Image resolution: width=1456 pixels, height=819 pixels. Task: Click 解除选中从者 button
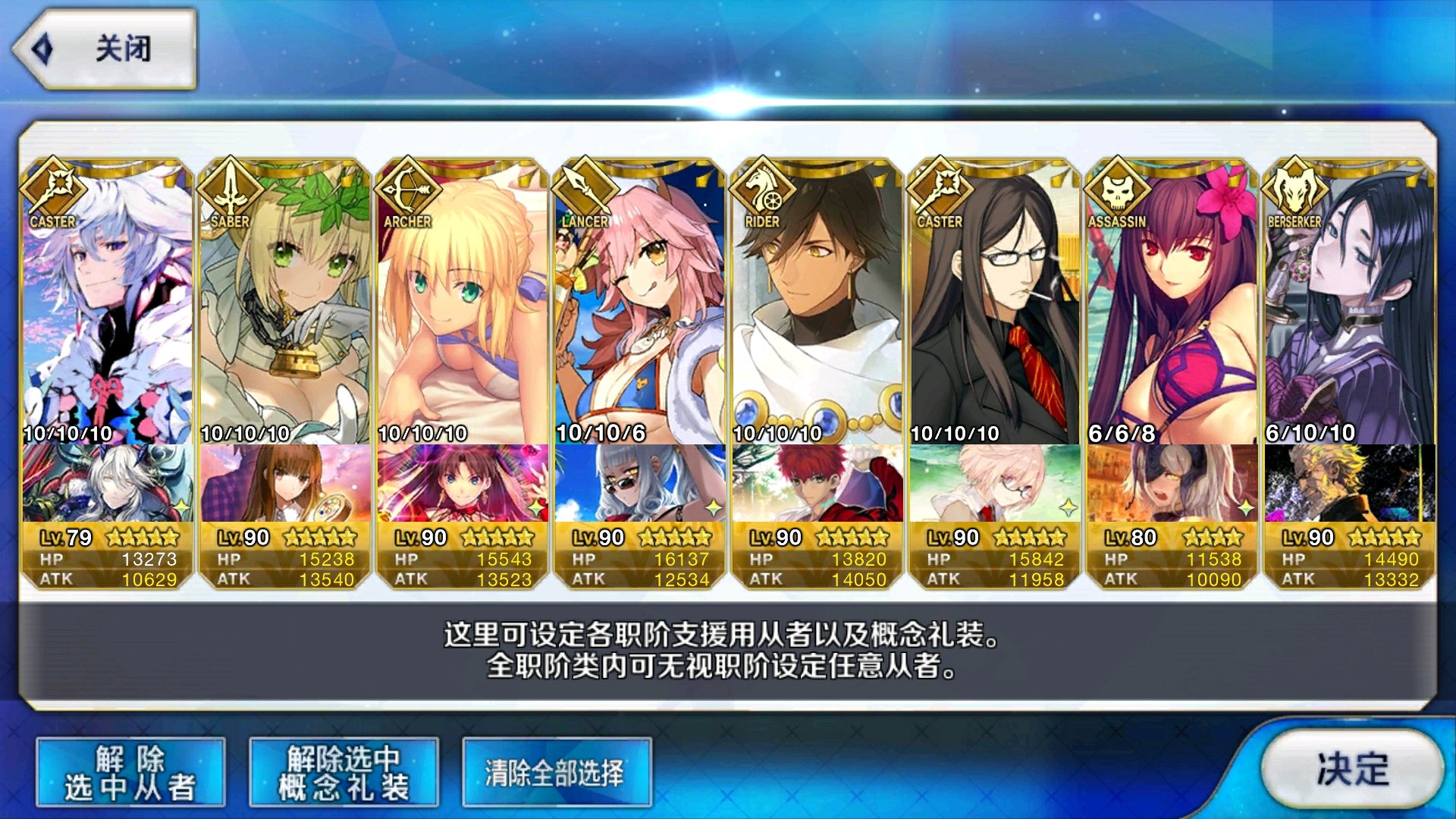coord(130,772)
